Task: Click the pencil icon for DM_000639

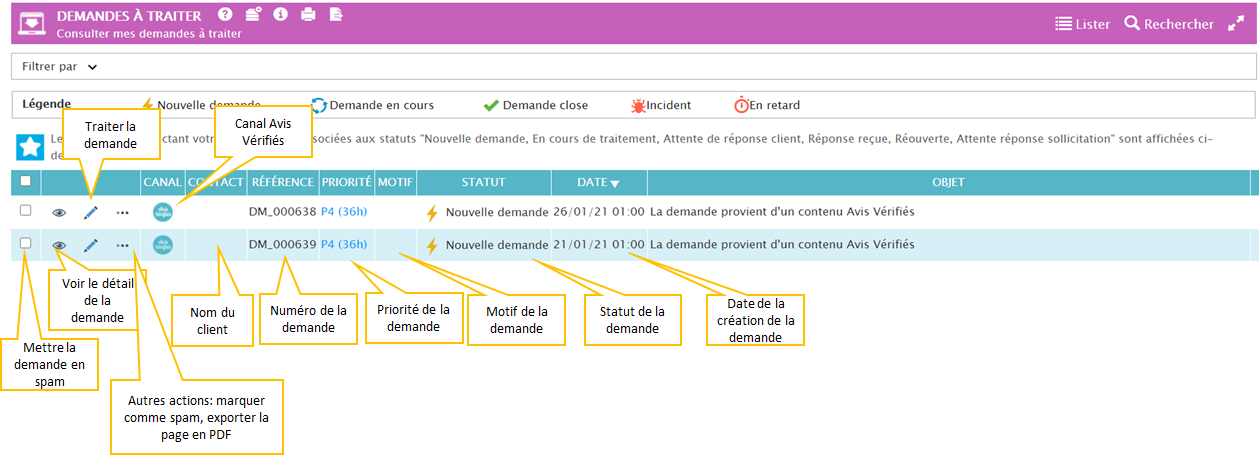Action: click(91, 245)
